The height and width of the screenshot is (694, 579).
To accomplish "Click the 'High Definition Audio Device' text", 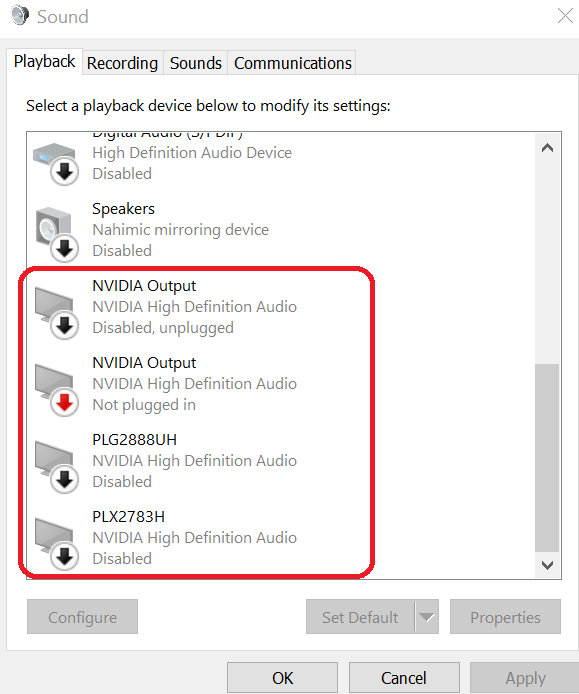I will [x=192, y=153].
